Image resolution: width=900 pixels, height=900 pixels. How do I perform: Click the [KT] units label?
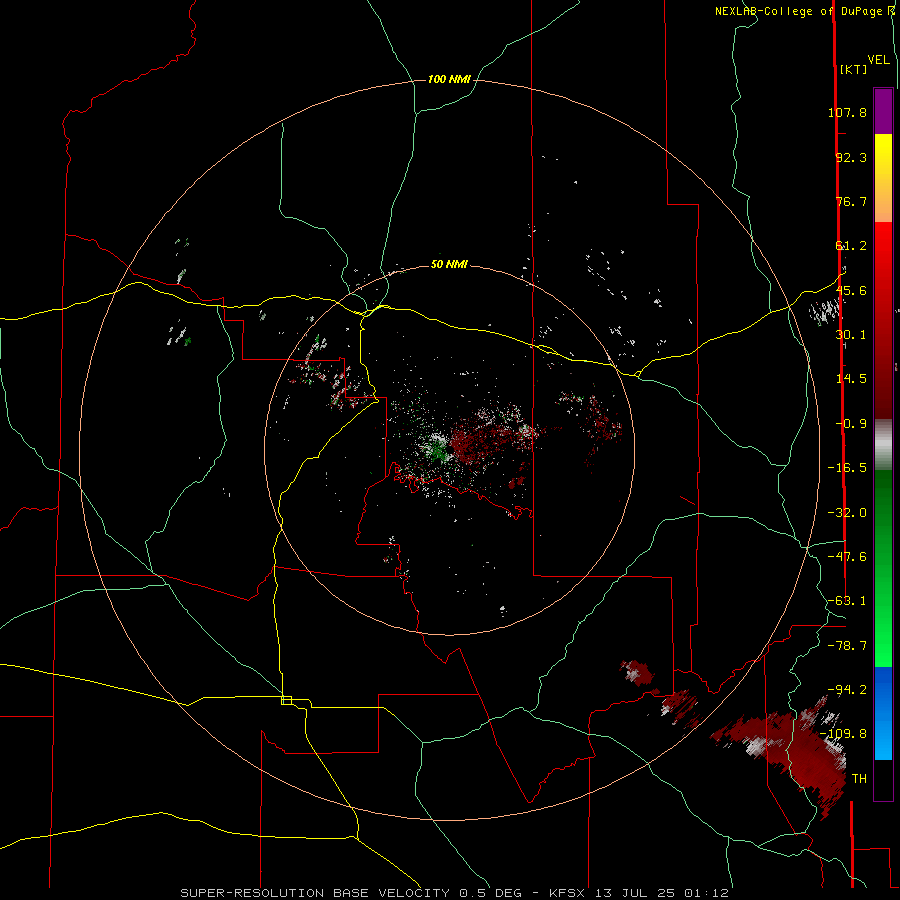point(853,69)
